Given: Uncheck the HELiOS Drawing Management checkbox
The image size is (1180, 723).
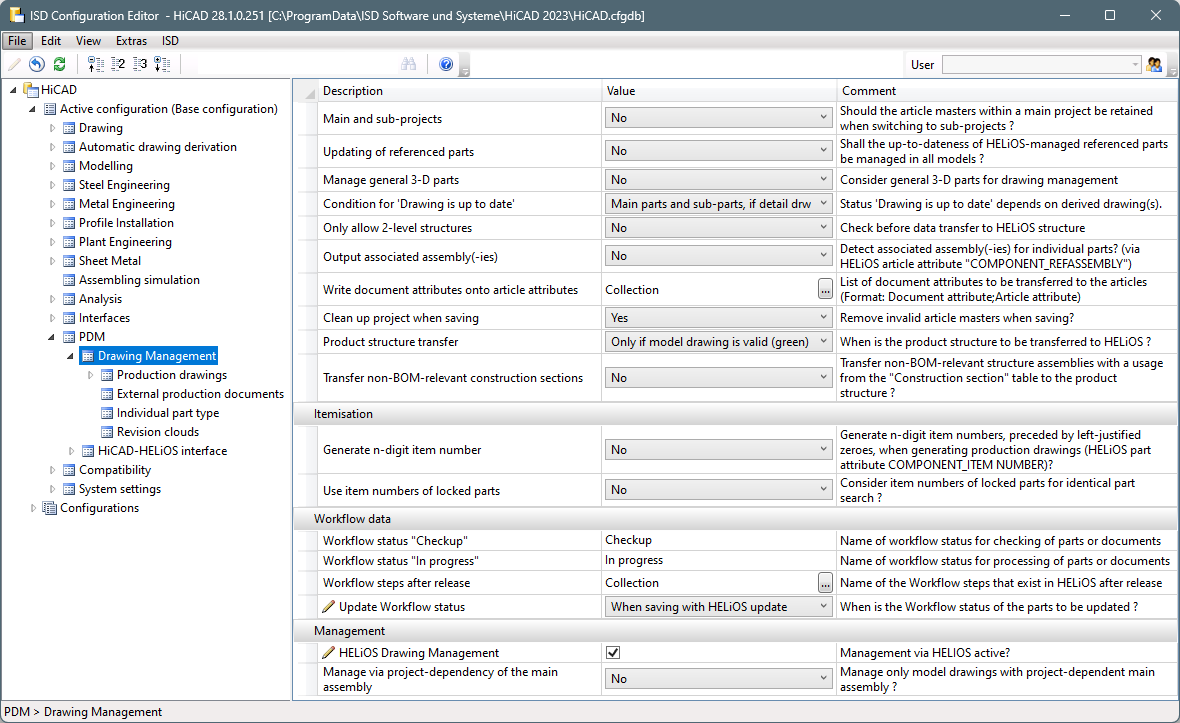Looking at the screenshot, I should [613, 652].
